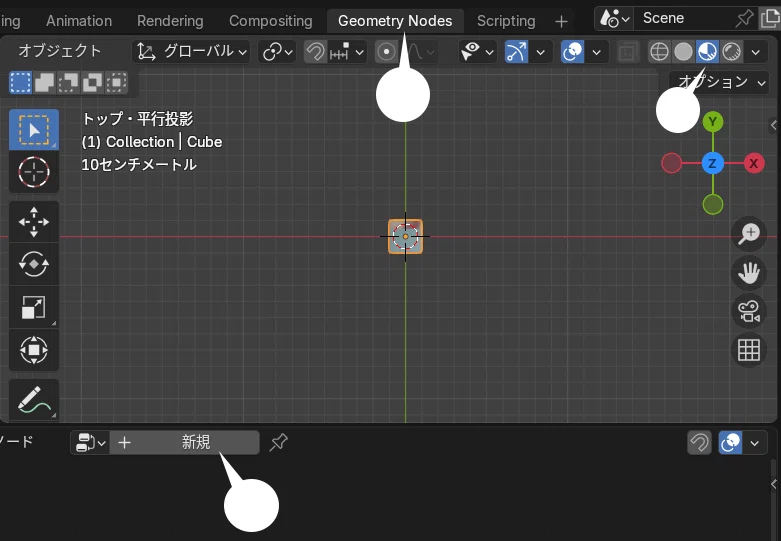
Task: Switch to the Compositing workspace tab
Action: pyautogui.click(x=270, y=21)
